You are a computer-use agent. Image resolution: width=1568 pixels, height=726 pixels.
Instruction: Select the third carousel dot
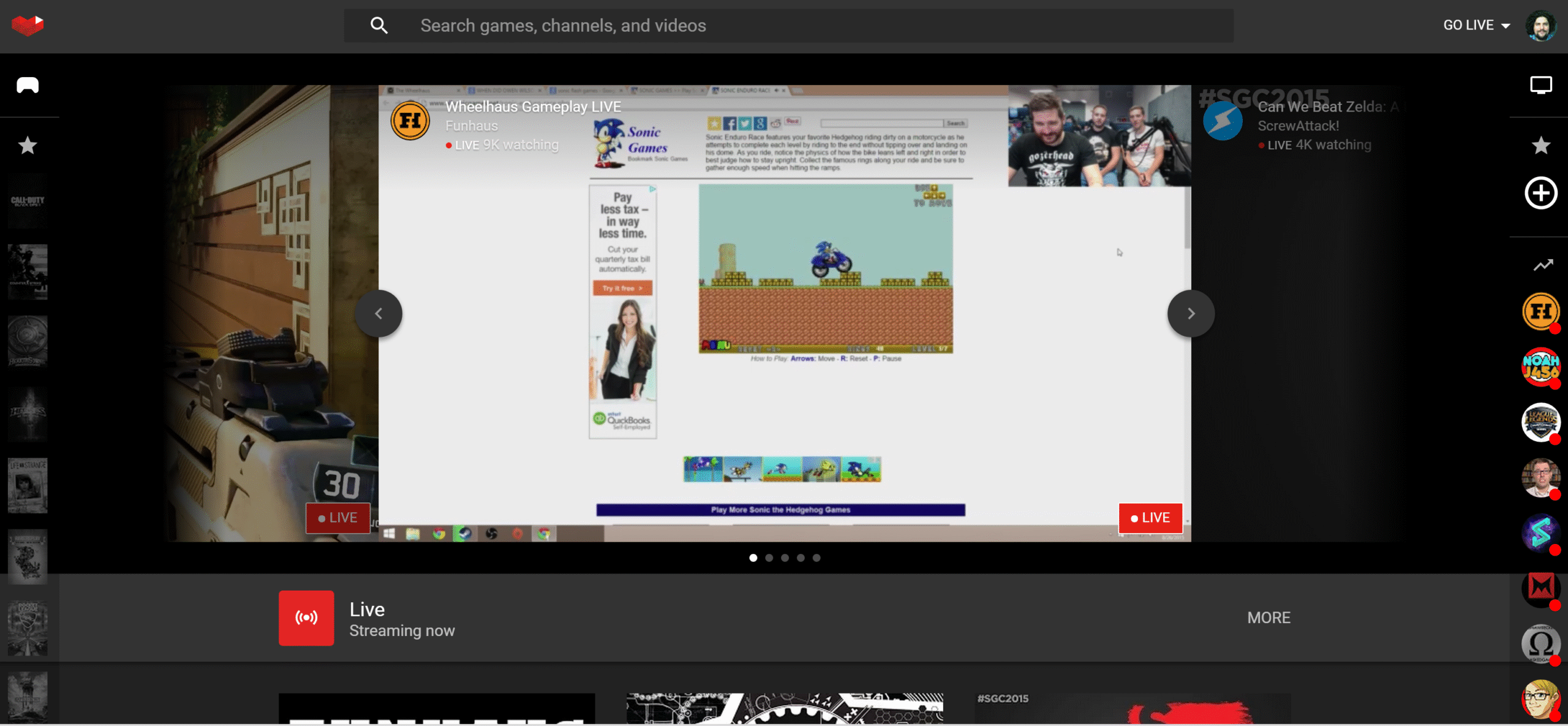pos(785,558)
